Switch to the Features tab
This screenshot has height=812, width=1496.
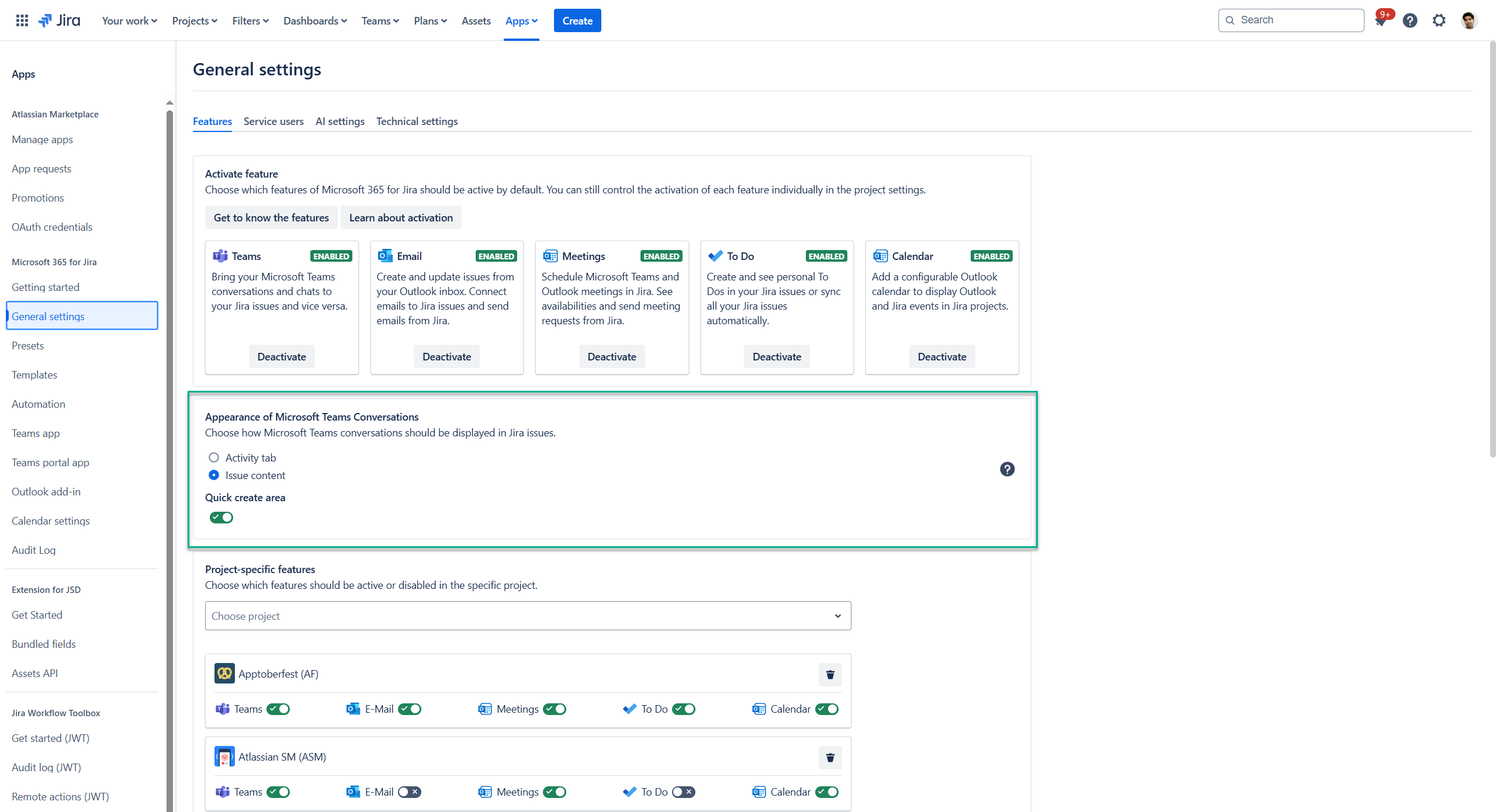(212, 121)
